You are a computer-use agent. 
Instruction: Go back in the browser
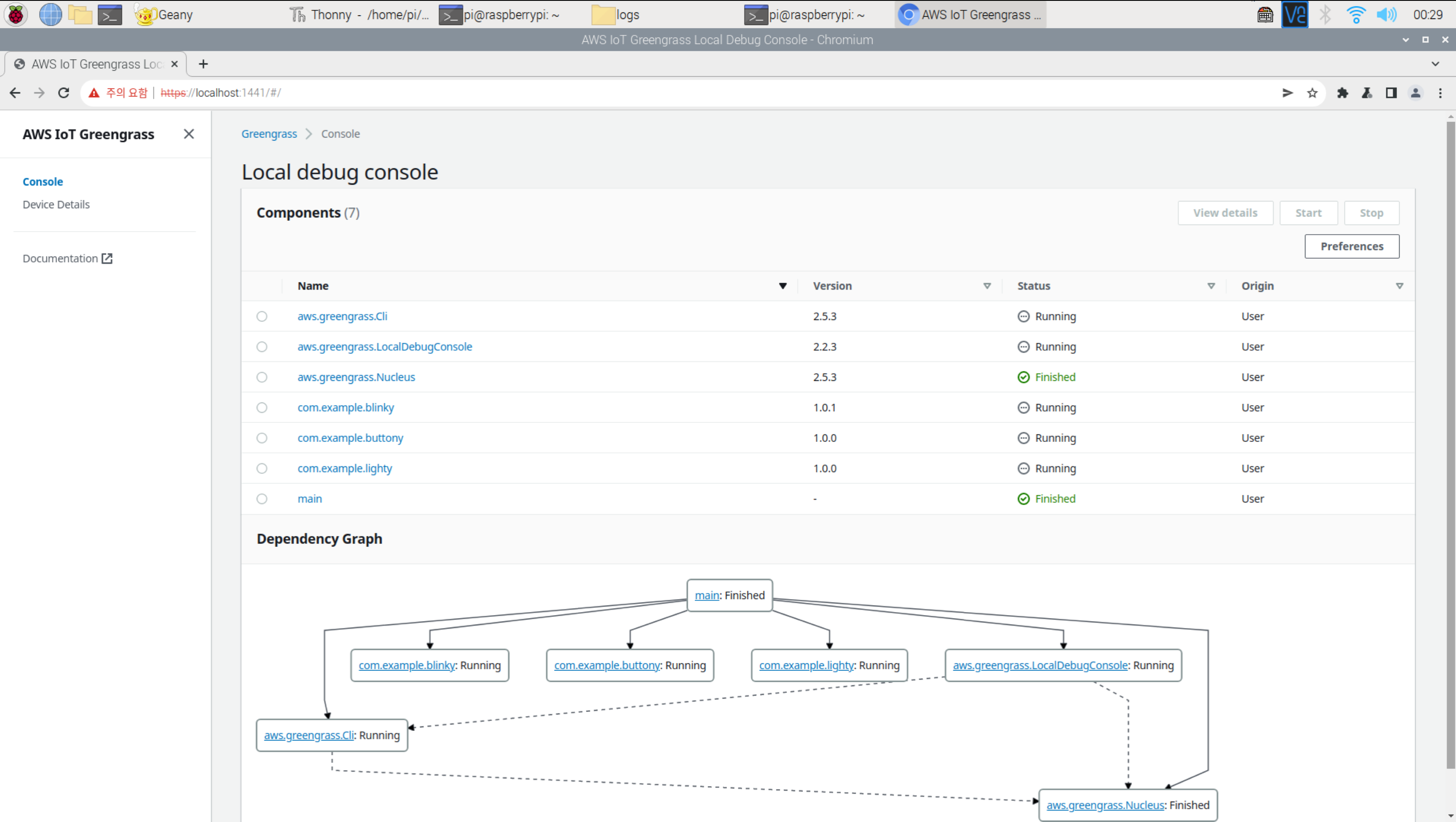click(x=15, y=93)
